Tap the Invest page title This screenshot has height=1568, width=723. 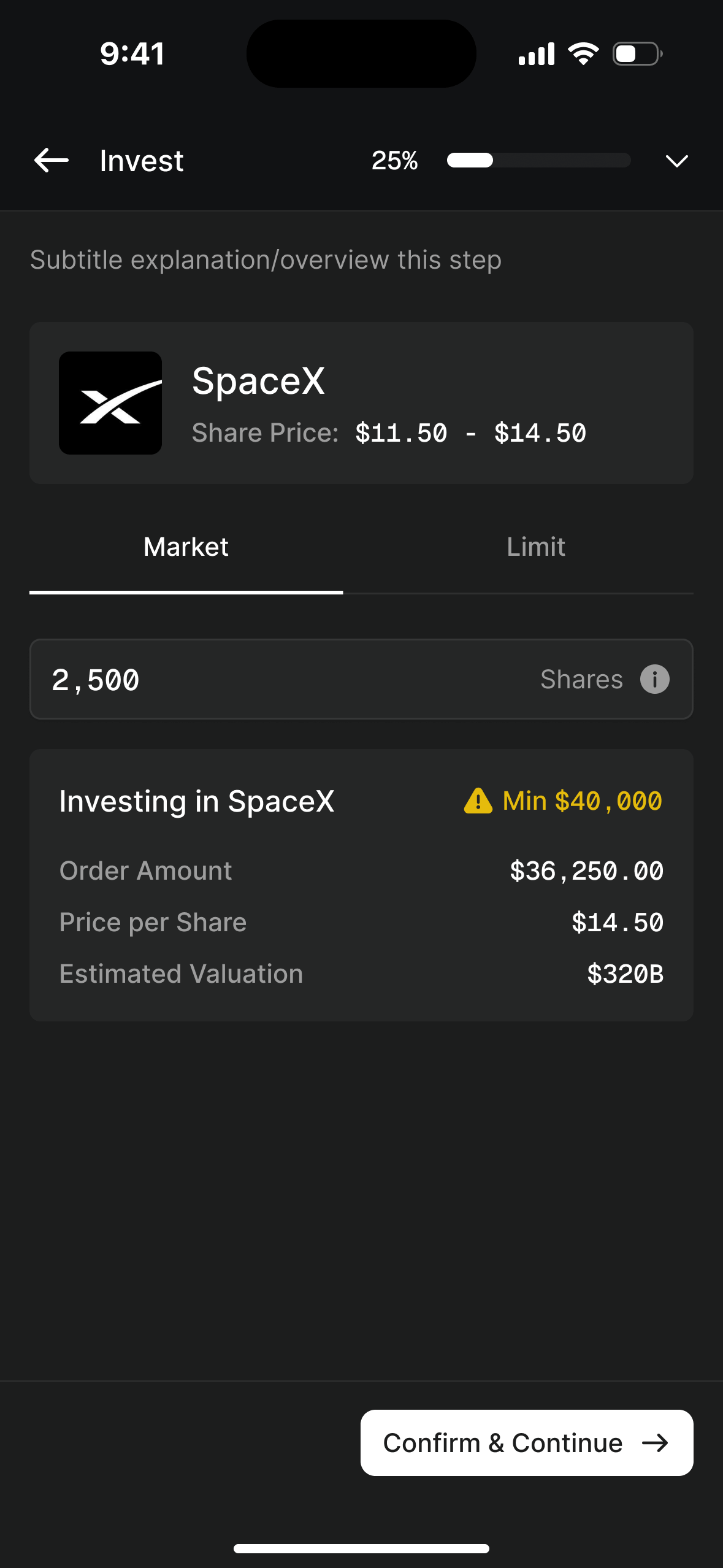[142, 161]
